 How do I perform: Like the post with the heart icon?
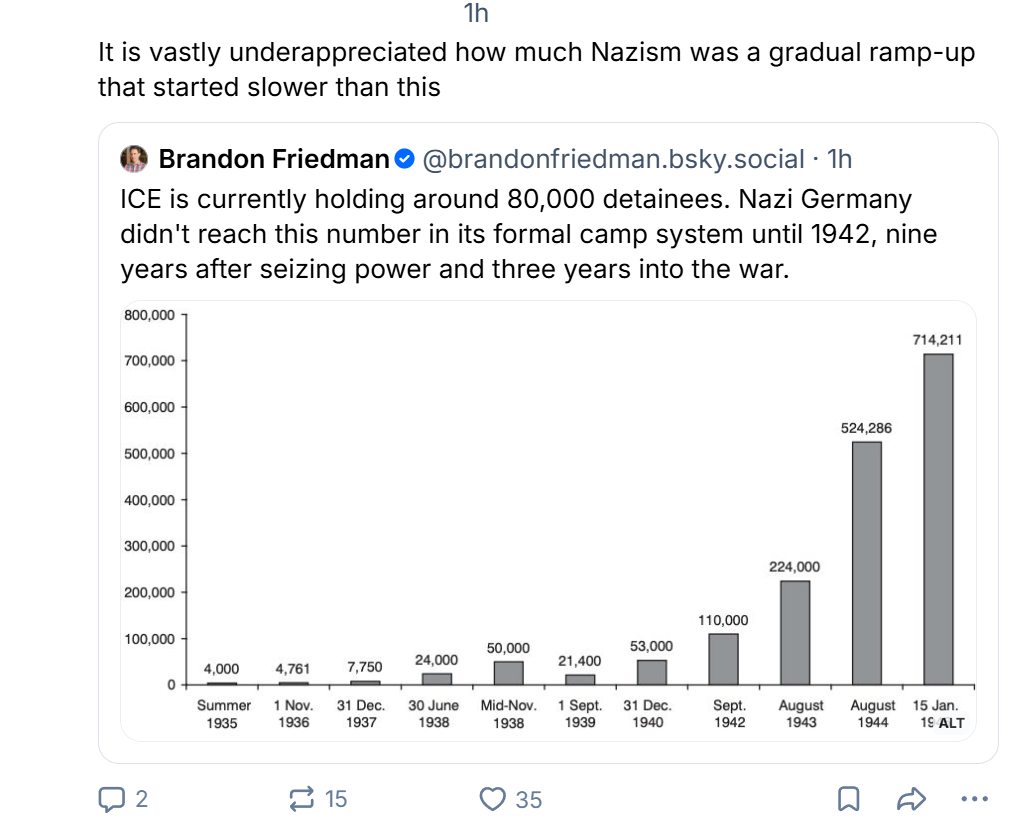coord(492,798)
